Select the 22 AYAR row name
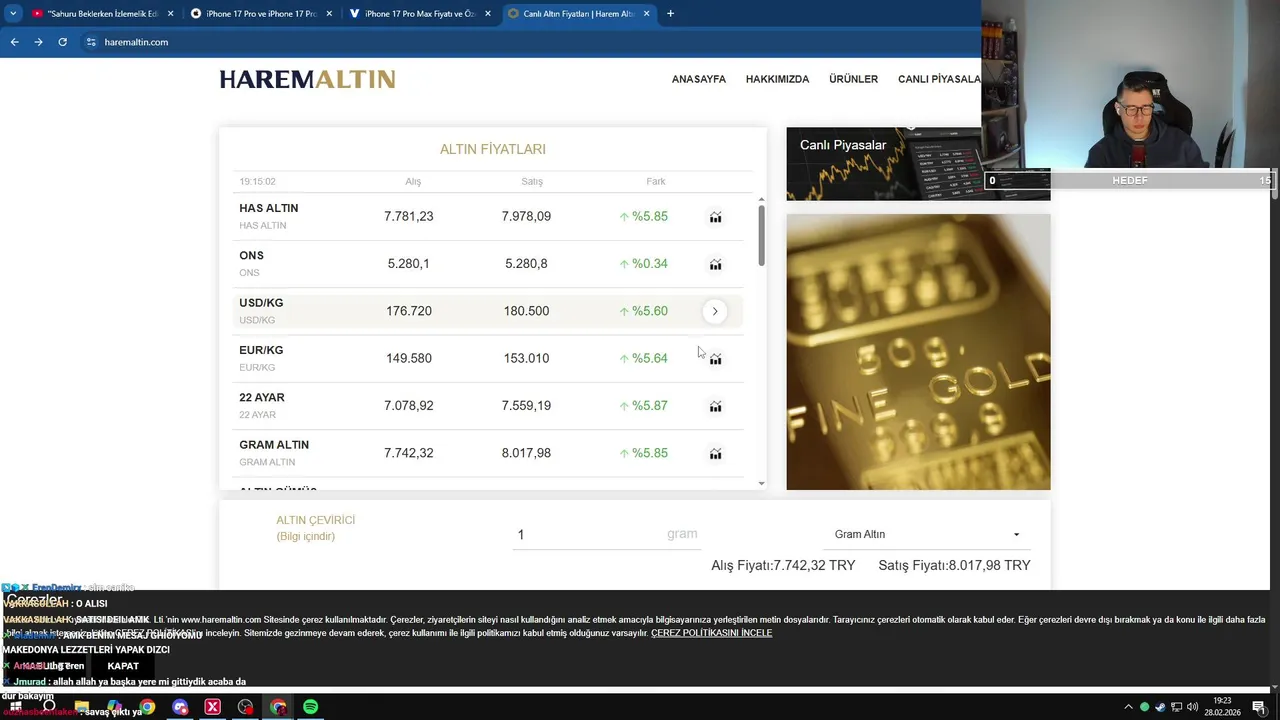Viewport: 1280px width, 720px height. tap(262, 397)
